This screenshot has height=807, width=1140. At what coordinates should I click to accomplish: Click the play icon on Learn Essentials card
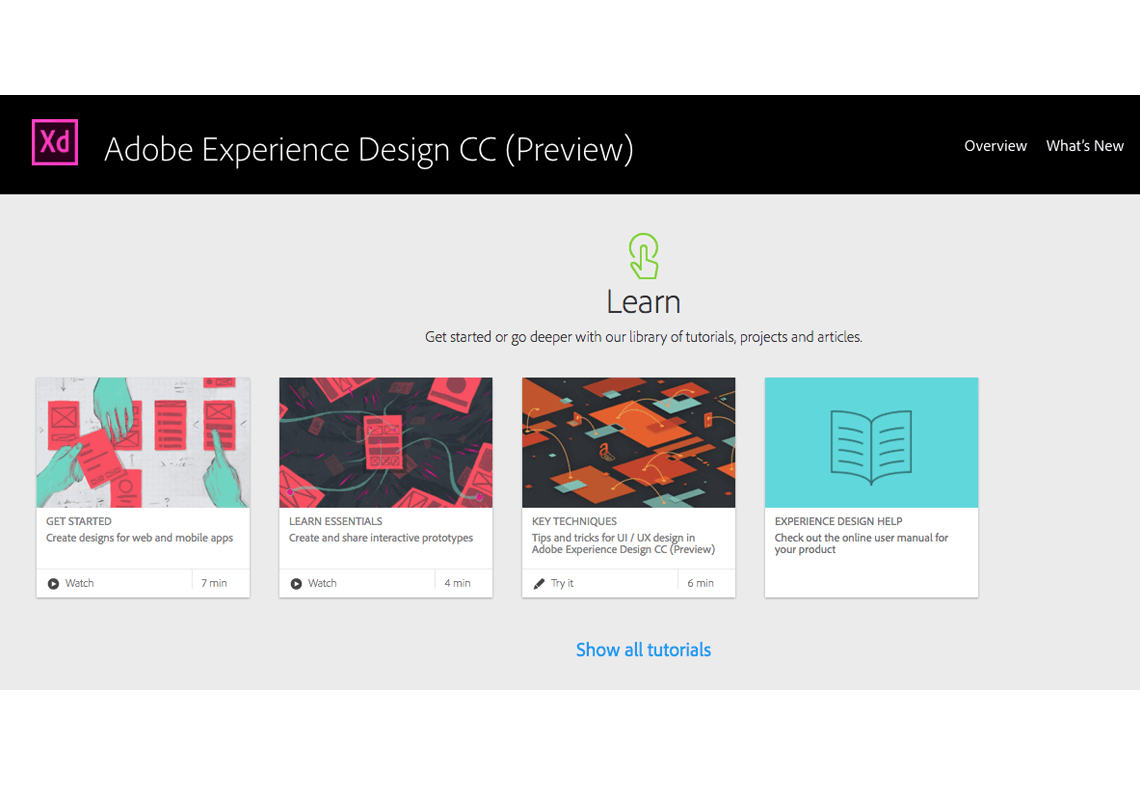click(297, 582)
